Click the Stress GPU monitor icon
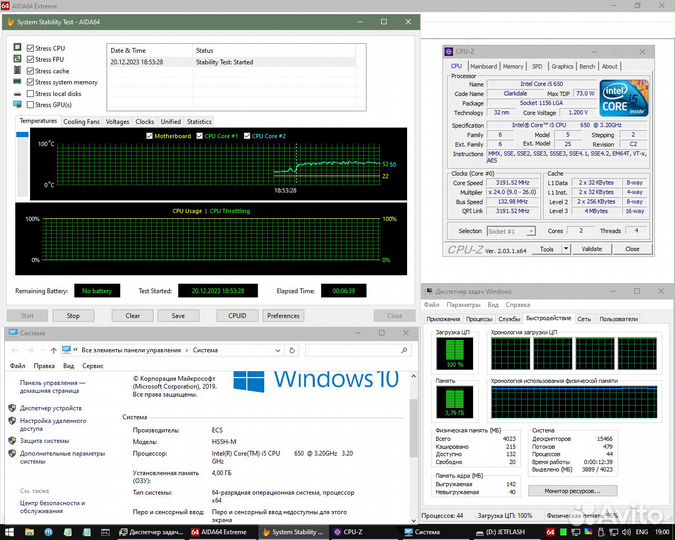This screenshot has height=540, width=675. [17, 104]
